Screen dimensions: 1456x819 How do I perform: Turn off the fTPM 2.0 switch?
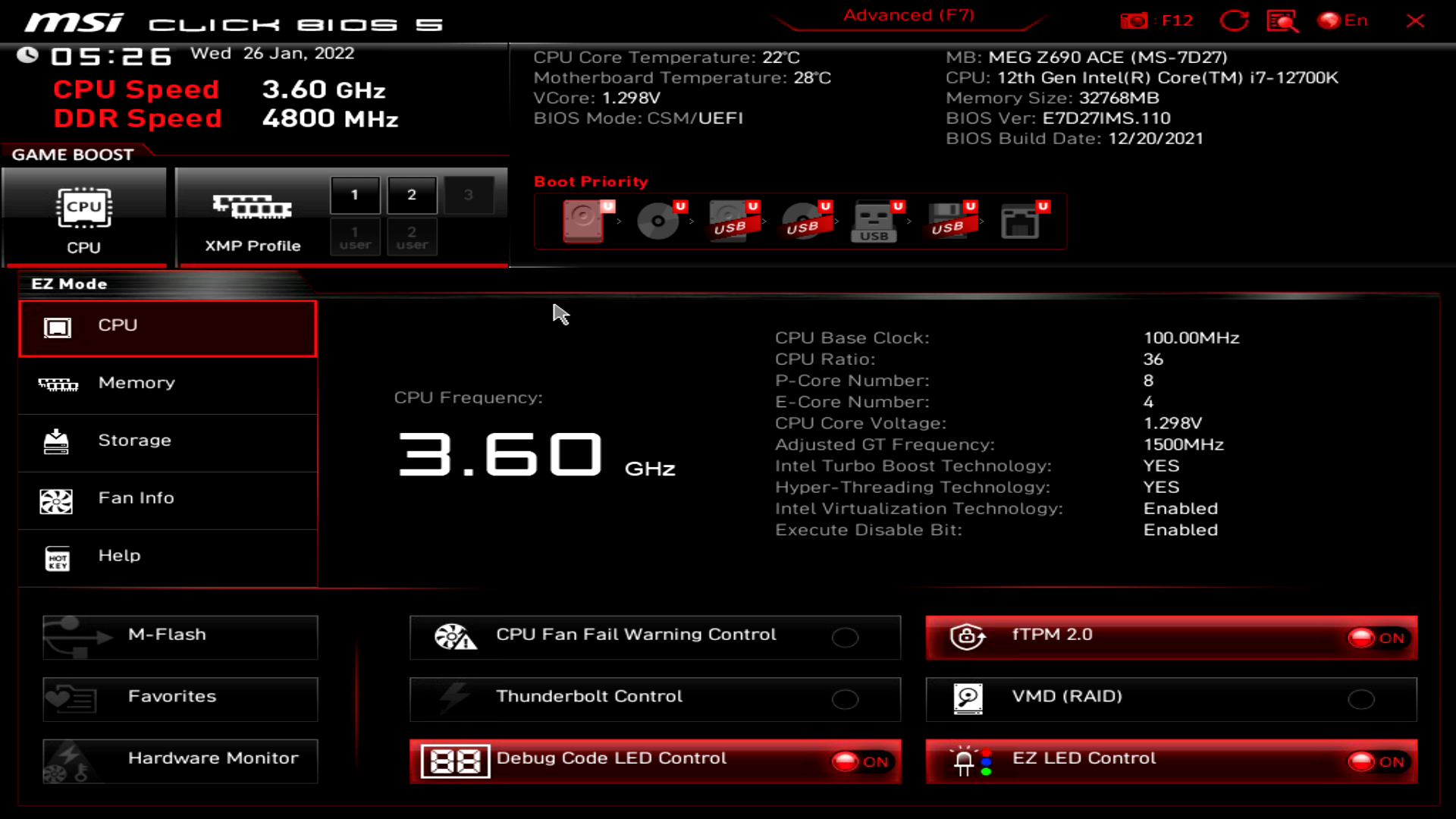(x=1377, y=638)
